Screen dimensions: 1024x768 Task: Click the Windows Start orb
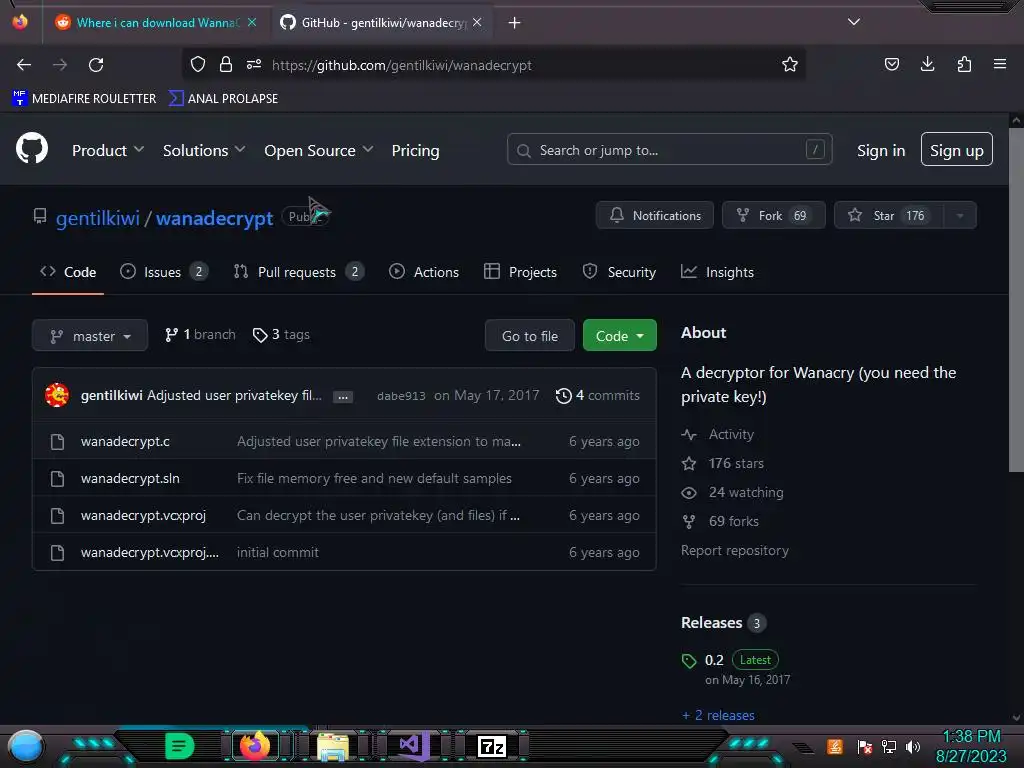pos(26,746)
